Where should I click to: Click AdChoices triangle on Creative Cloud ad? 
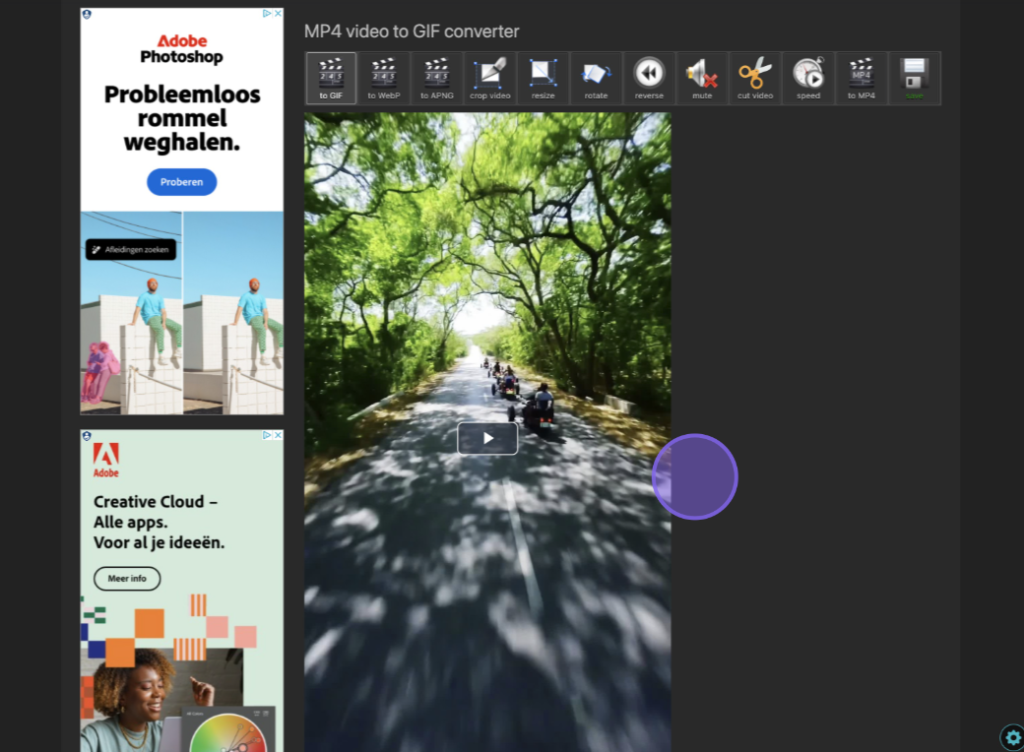(x=267, y=435)
